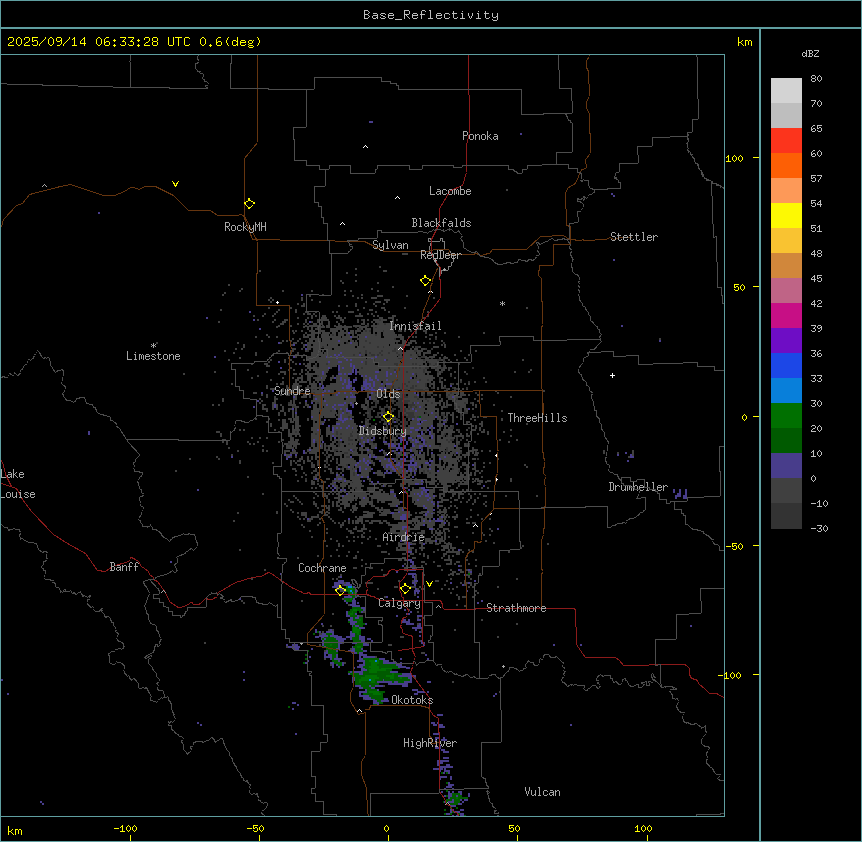Image resolution: width=862 pixels, height=842 pixels.
Task: Click the -100 tick on the vertical axis
Action: (x=731, y=675)
